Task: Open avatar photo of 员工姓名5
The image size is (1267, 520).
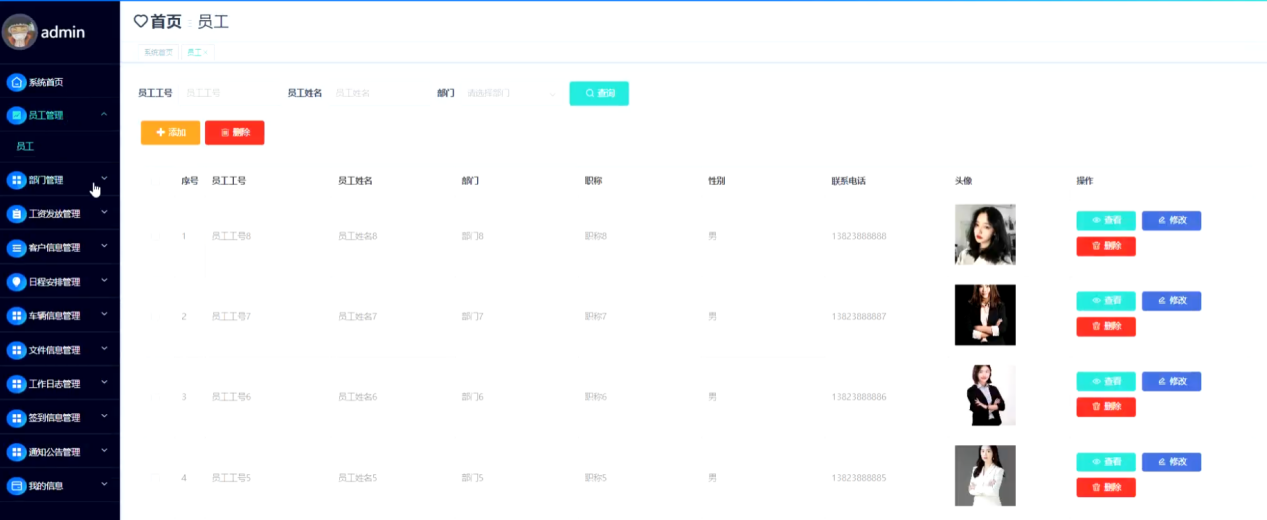Action: click(985, 476)
